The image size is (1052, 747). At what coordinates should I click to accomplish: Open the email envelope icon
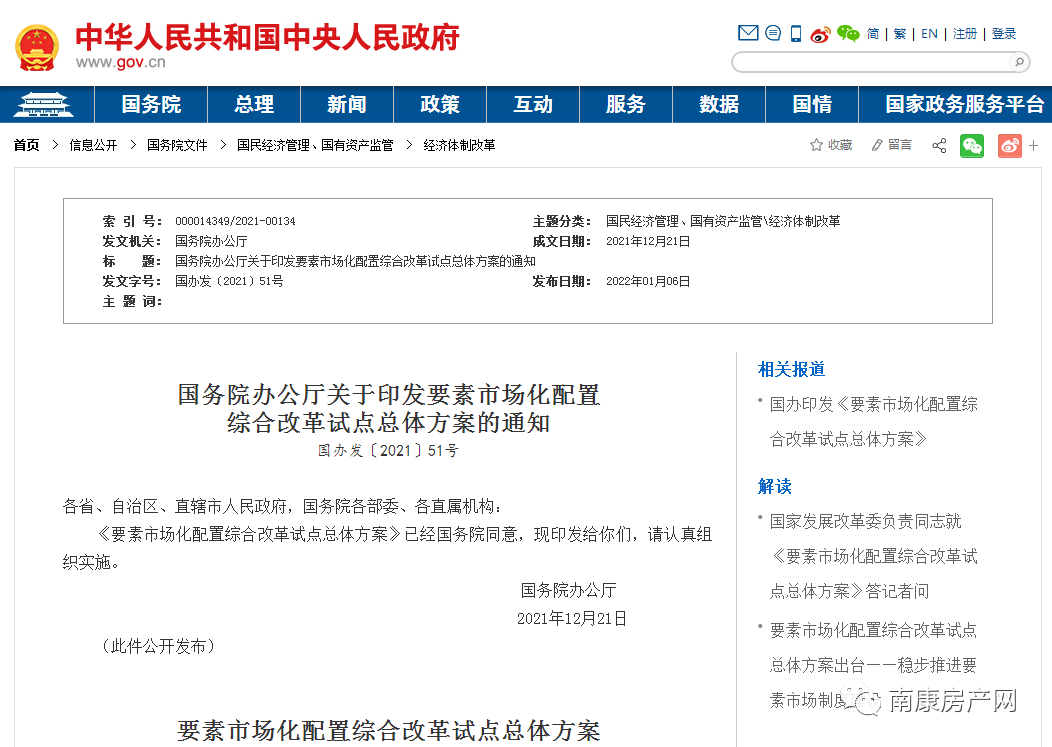tap(748, 33)
